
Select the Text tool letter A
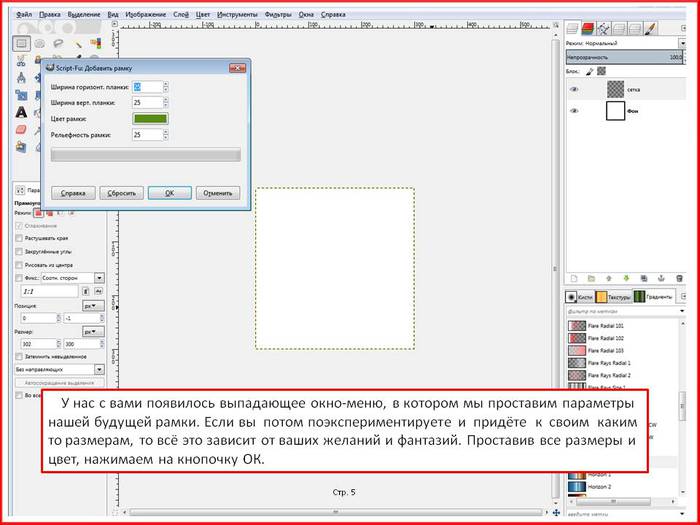[x=21, y=112]
